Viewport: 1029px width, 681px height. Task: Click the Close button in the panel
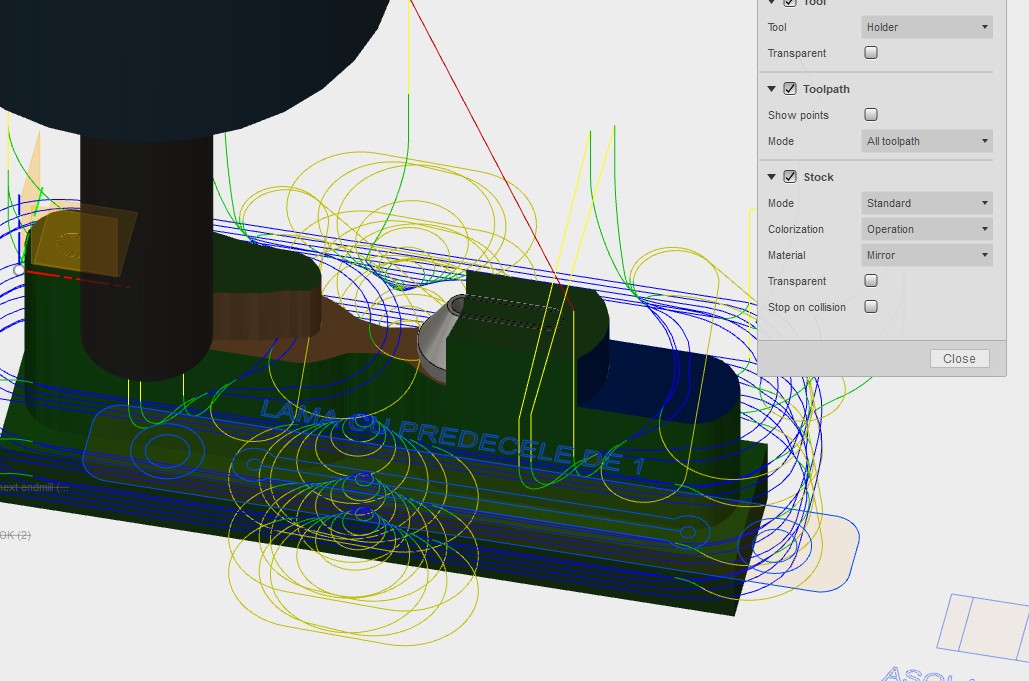959,359
